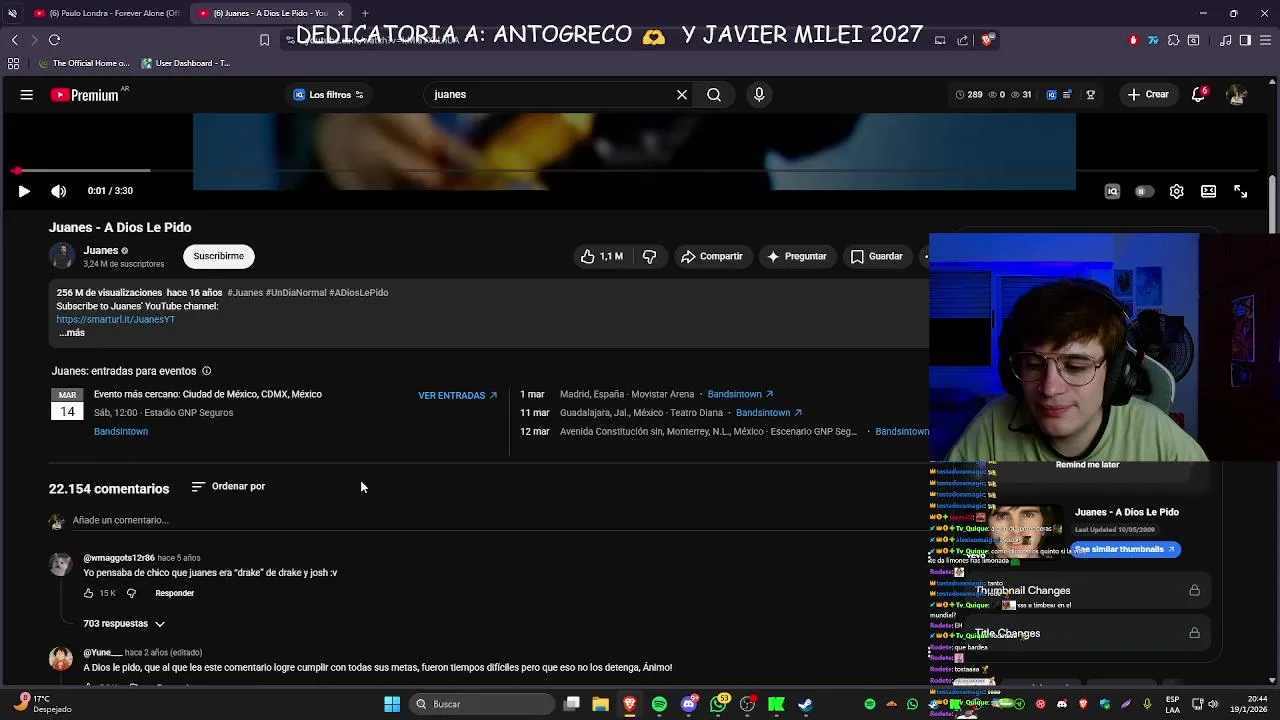Open the Windows Start menu

pyautogui.click(x=392, y=704)
